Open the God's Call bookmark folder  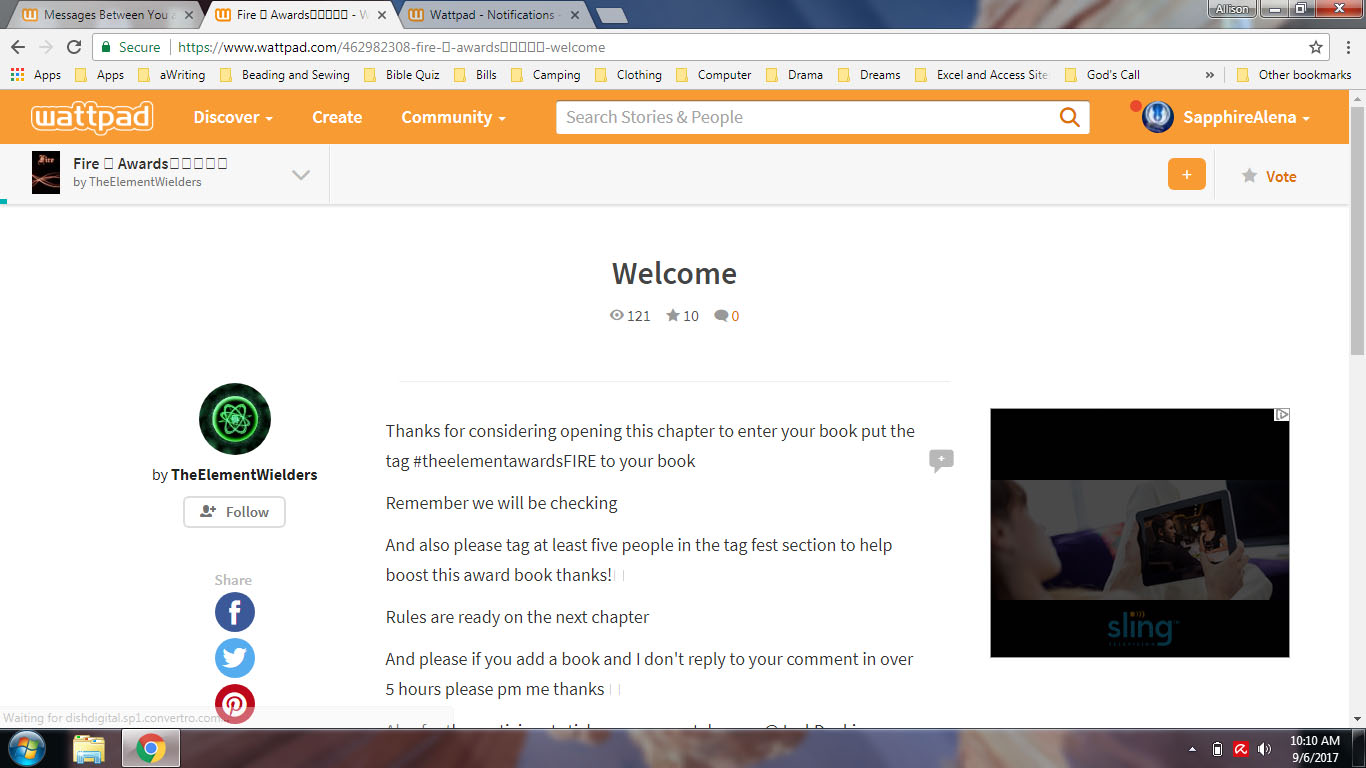click(1102, 75)
